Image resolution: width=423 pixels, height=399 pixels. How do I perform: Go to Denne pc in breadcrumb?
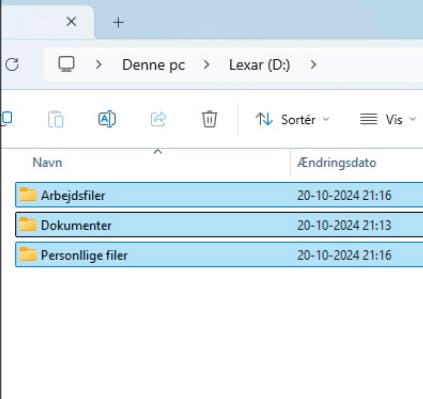point(154,65)
